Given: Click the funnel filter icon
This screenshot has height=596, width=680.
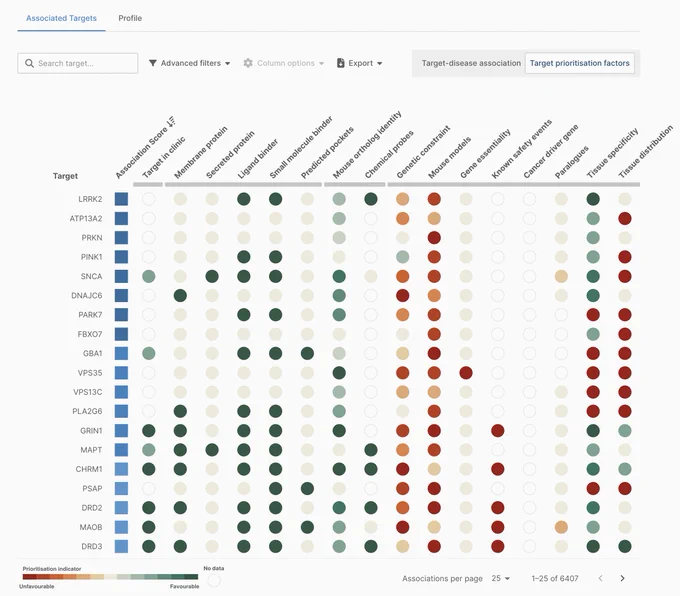Looking at the screenshot, I should click(153, 63).
